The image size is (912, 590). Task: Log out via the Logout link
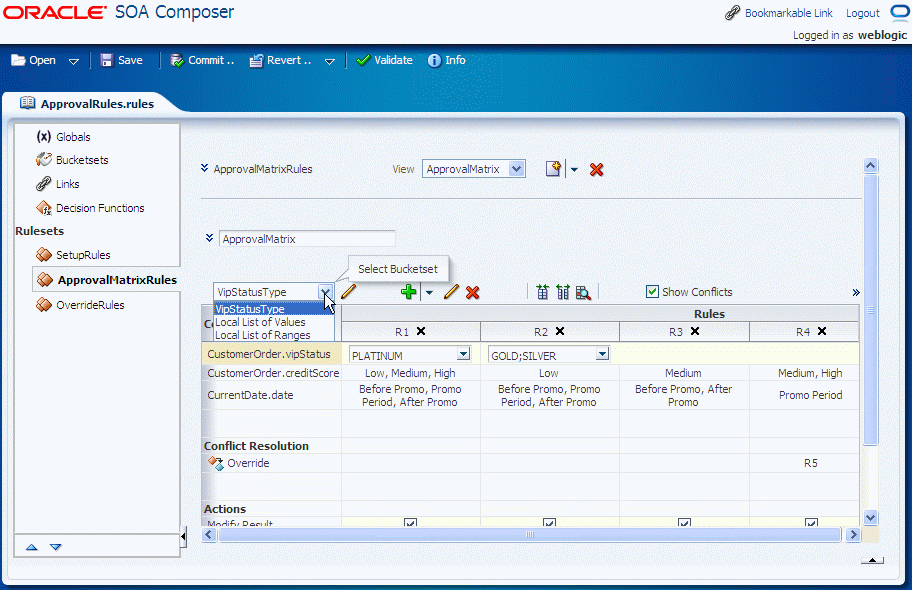tap(863, 13)
